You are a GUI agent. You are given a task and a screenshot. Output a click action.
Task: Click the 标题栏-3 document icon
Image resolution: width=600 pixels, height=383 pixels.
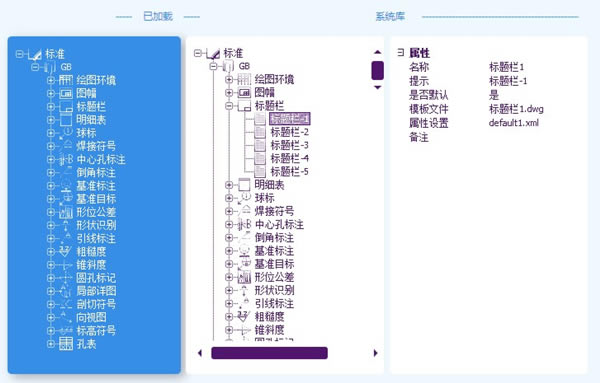[260, 145]
